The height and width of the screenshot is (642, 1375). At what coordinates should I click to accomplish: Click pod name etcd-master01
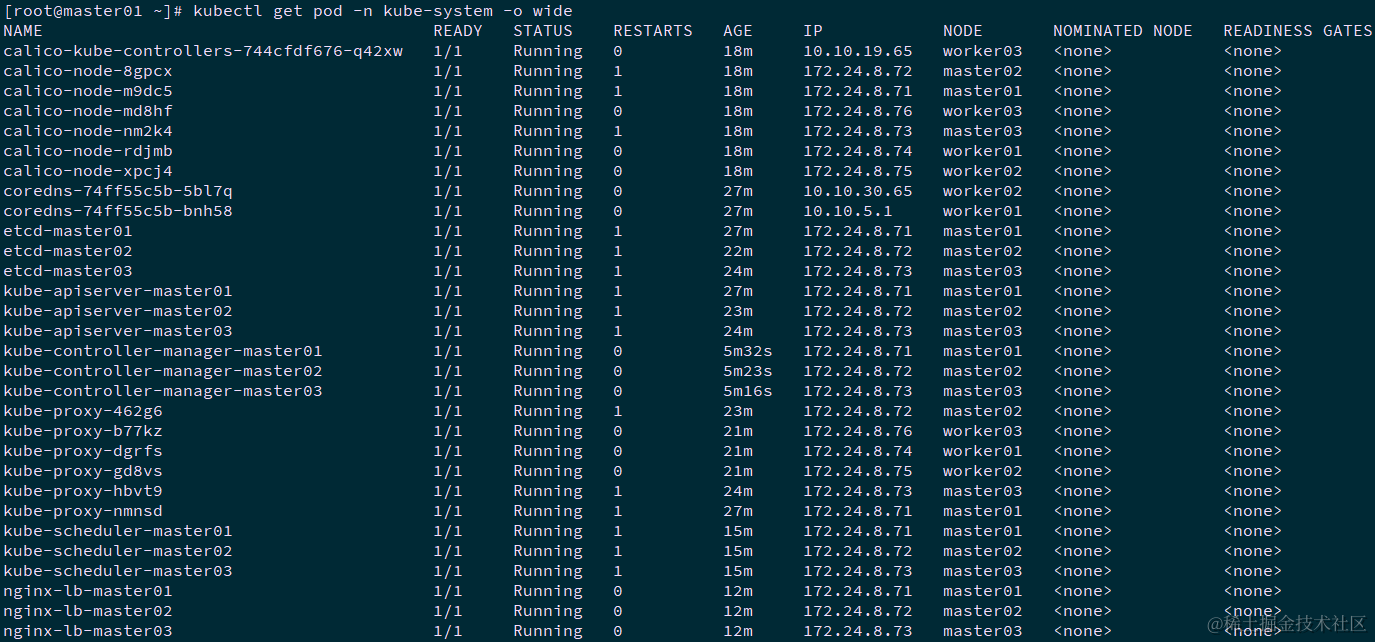pos(68,231)
